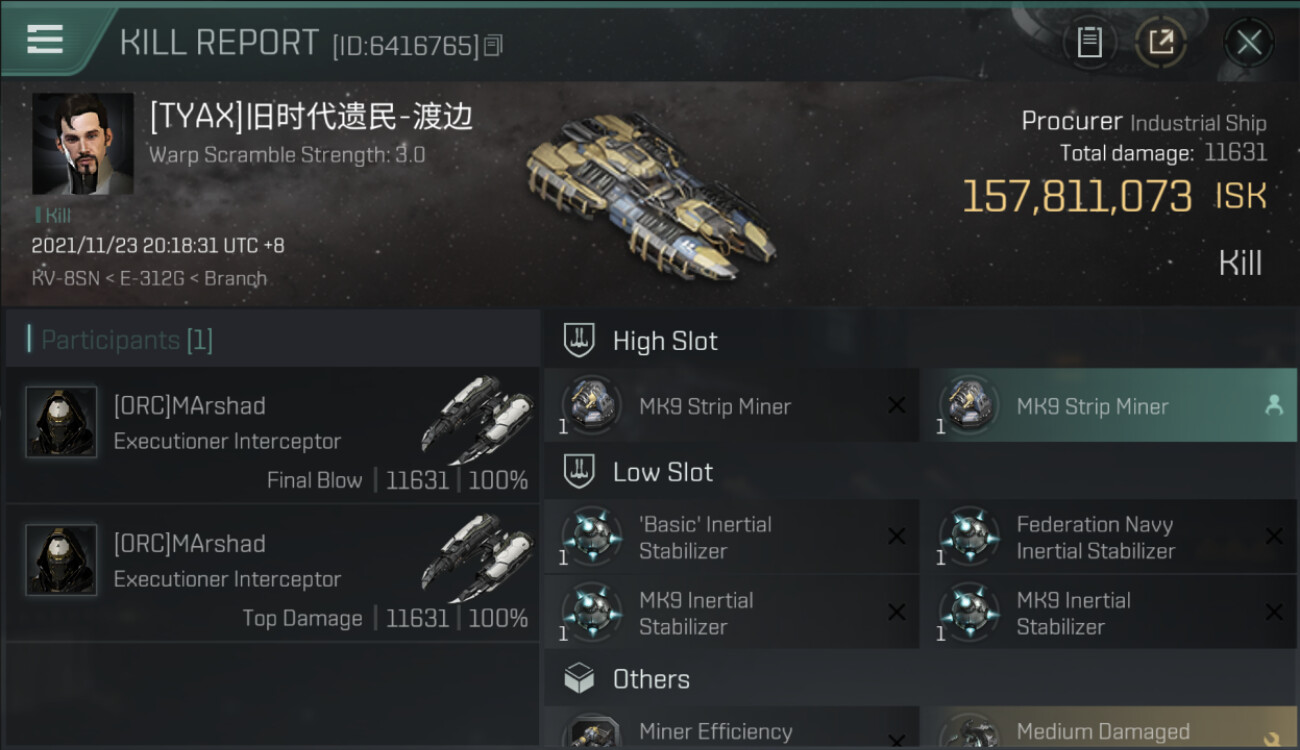Tap the share kill report icon
Image resolution: width=1300 pixels, height=750 pixels.
point(1161,42)
